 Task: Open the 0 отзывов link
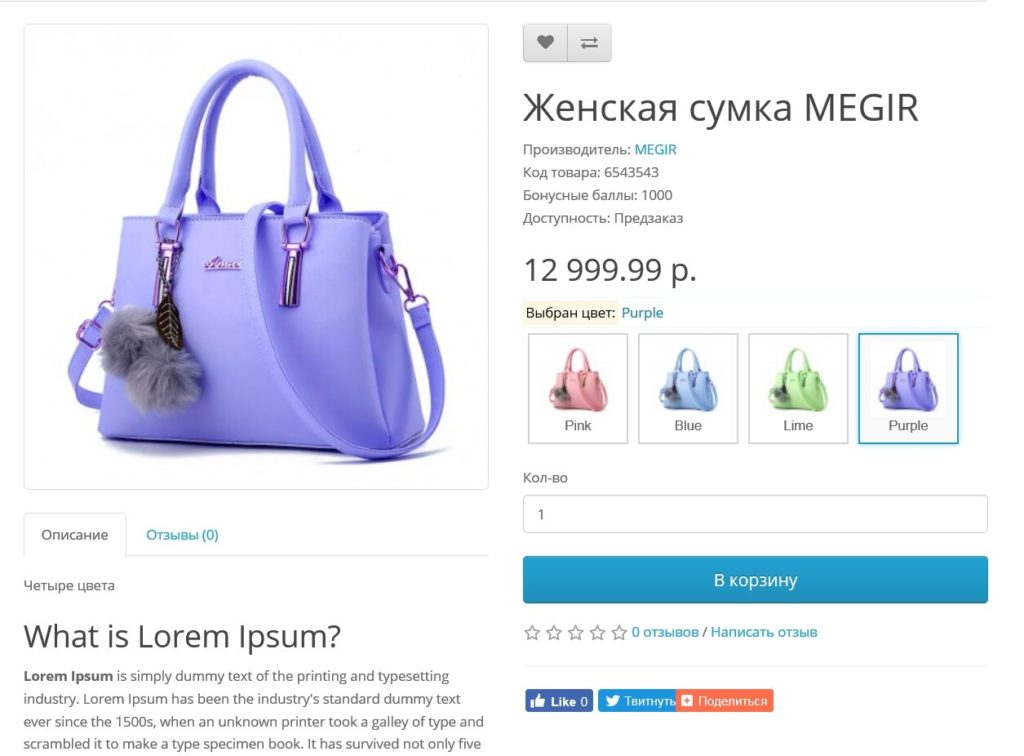665,632
